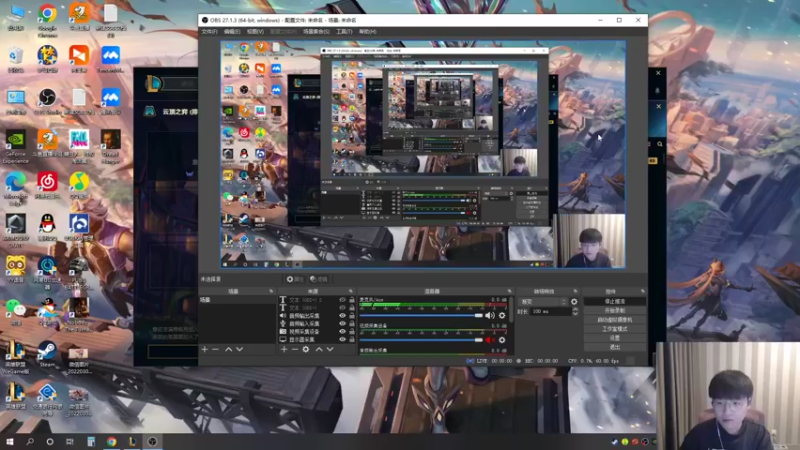Switch to League client on taskbar
This screenshot has height=450, width=800.
(132, 441)
